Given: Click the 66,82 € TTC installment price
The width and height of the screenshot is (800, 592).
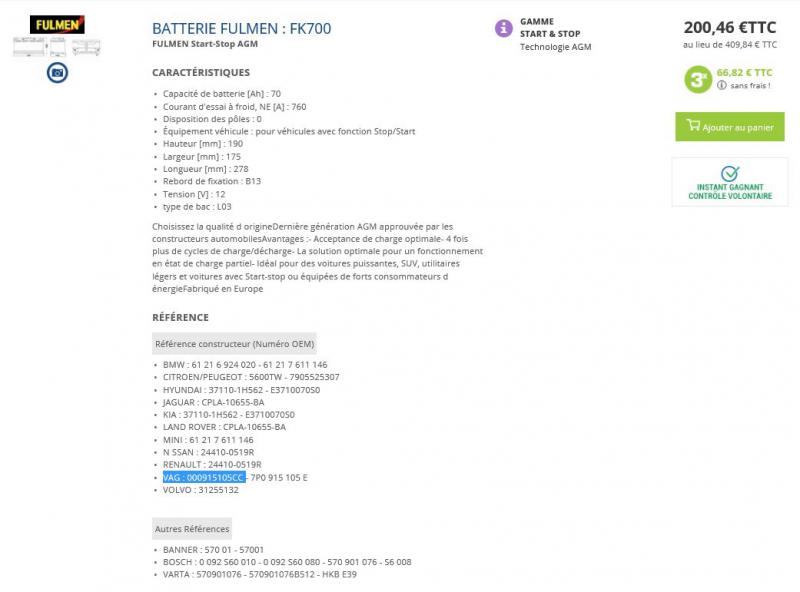Looking at the screenshot, I should click(x=744, y=72).
